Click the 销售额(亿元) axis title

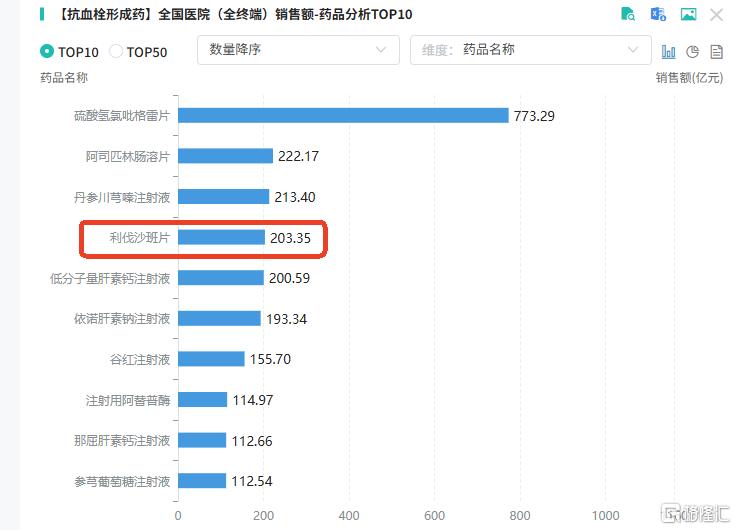[690, 77]
